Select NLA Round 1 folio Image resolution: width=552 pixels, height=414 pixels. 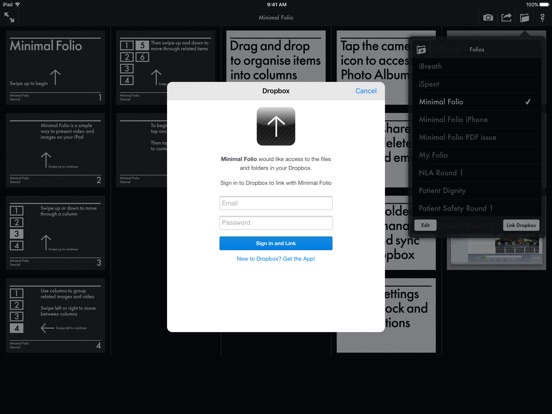coord(477,173)
